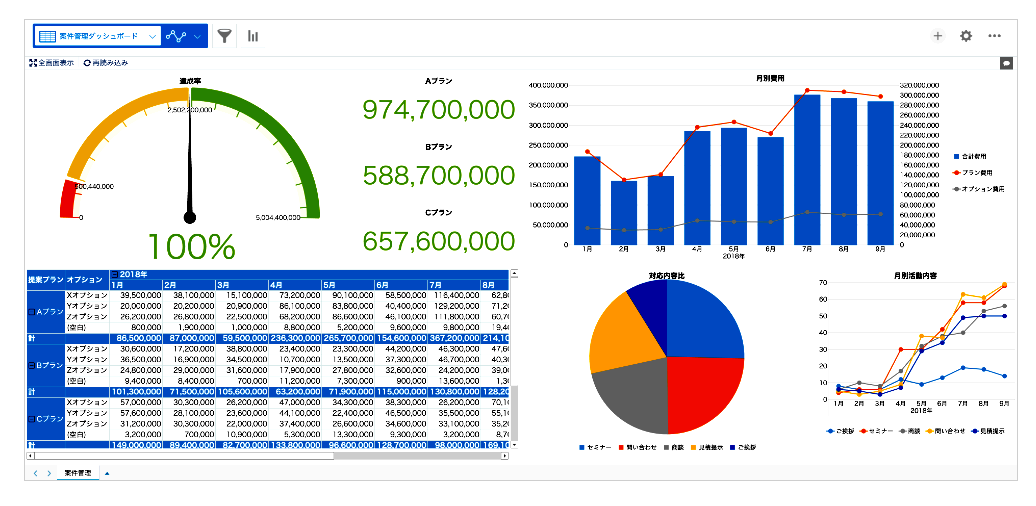Collapse the 2018年 column group
The width and height of the screenshot is (1036, 506).
point(115,273)
